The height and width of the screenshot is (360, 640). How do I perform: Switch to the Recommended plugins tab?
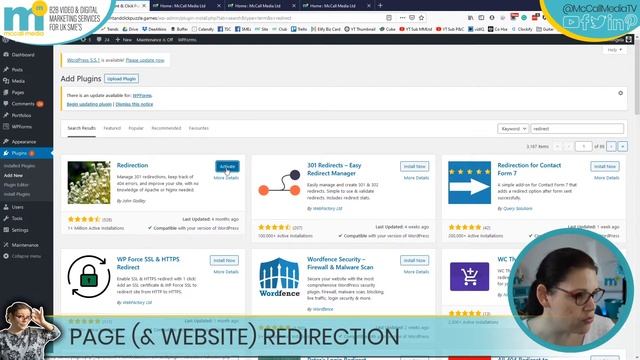[x=166, y=128]
